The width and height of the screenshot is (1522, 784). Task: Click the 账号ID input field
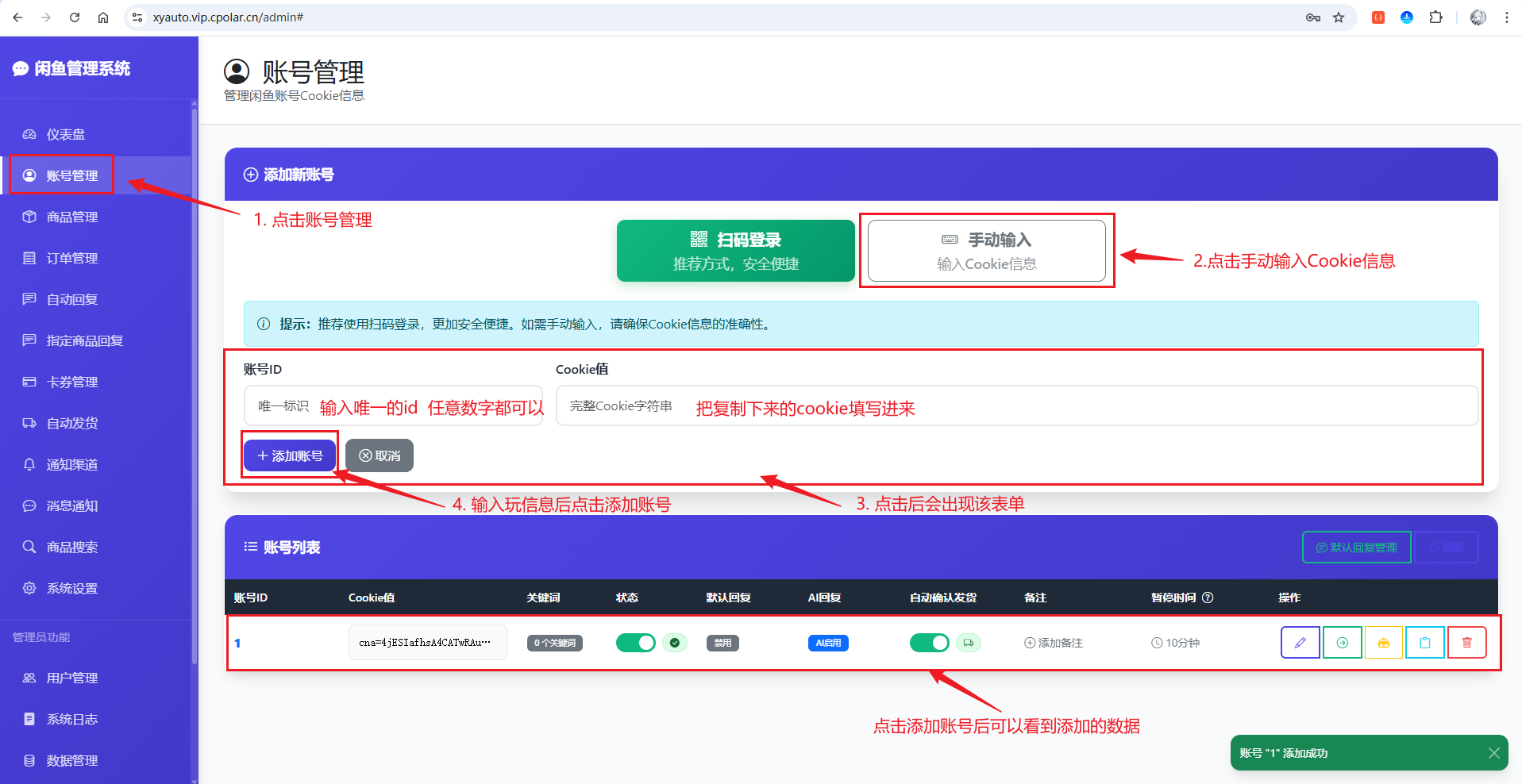click(x=393, y=405)
